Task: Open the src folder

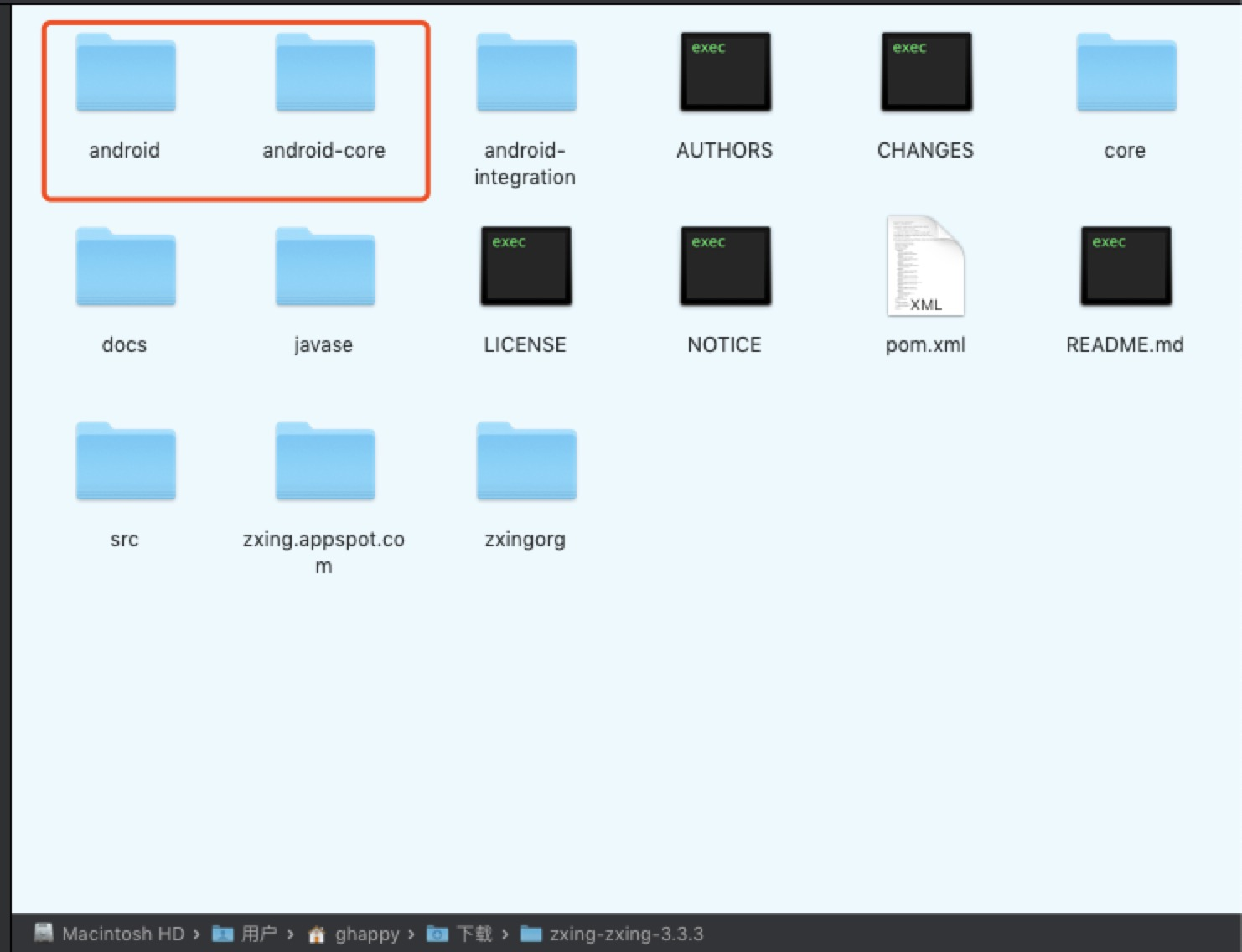Action: [125, 462]
